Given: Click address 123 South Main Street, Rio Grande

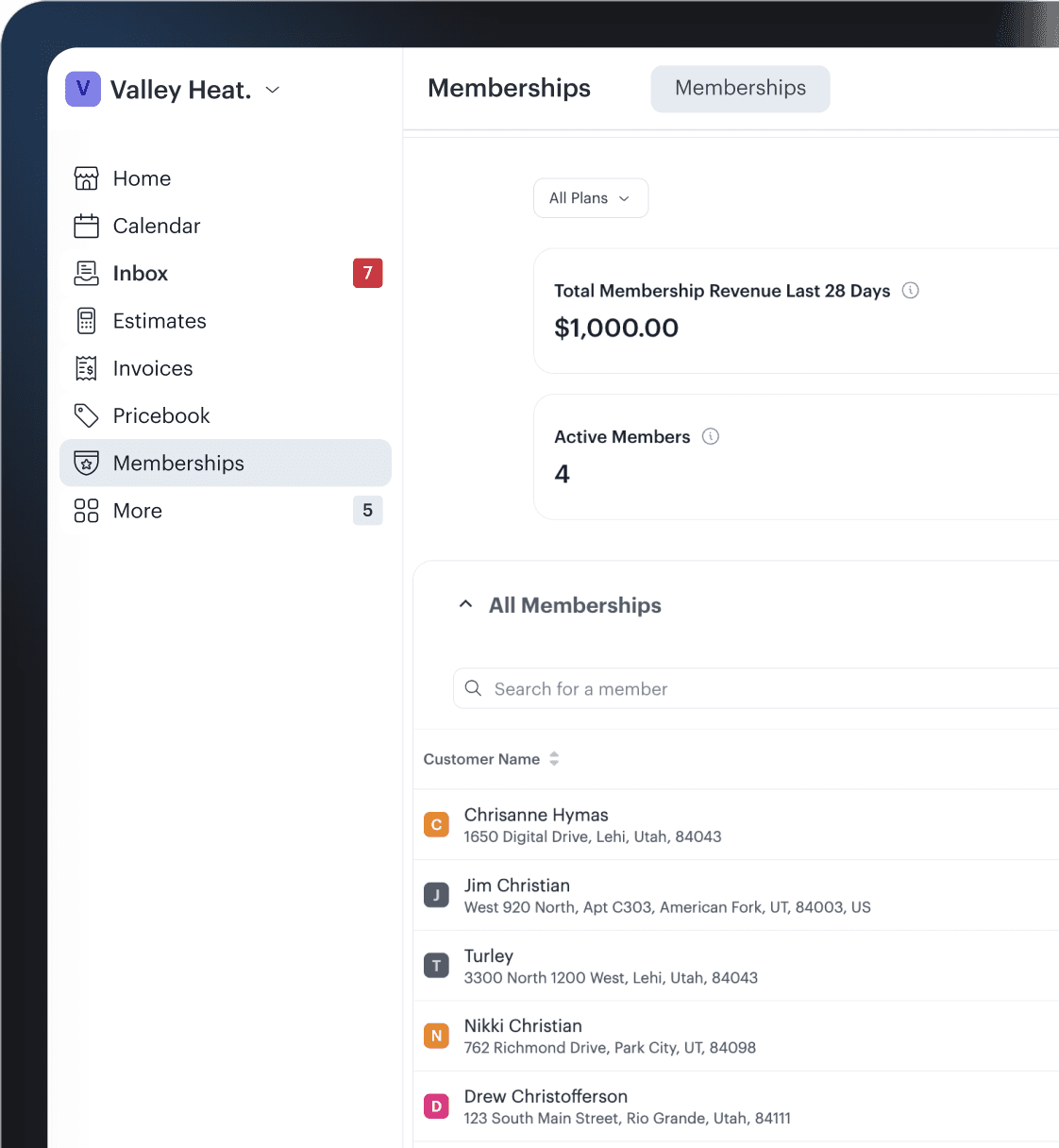Looking at the screenshot, I should (x=628, y=1119).
